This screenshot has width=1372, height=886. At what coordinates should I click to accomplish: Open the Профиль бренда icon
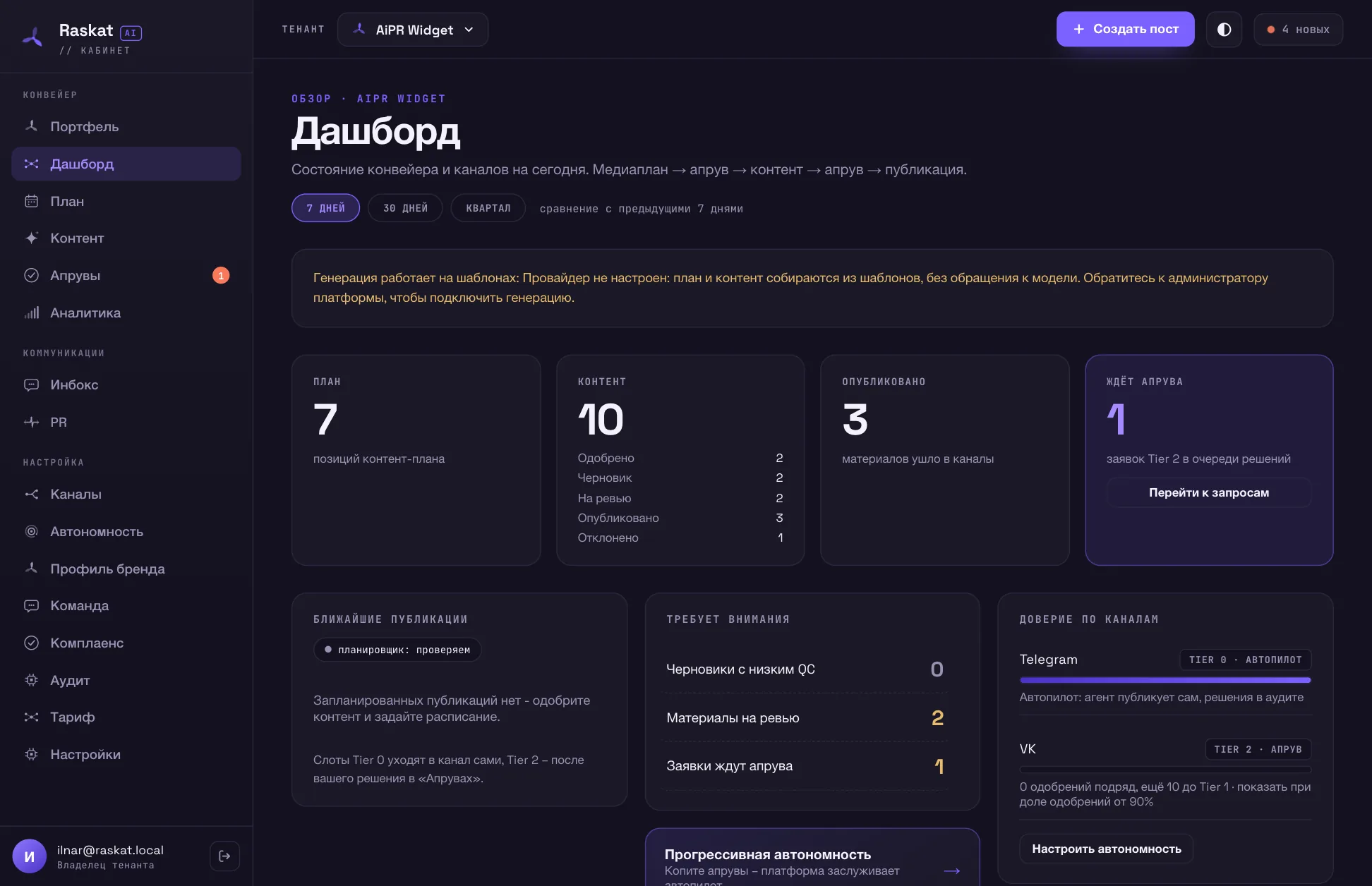pyautogui.click(x=31, y=569)
